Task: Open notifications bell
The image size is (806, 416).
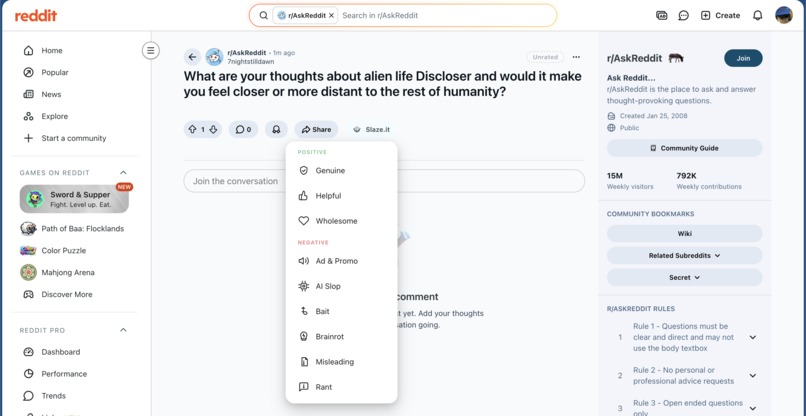Action: 757,15
